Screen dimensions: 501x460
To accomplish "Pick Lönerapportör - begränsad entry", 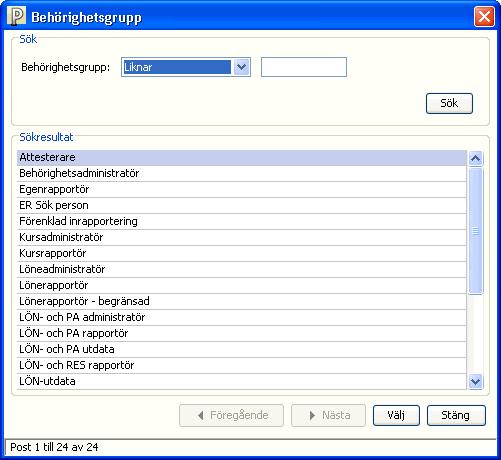I will coord(242,301).
